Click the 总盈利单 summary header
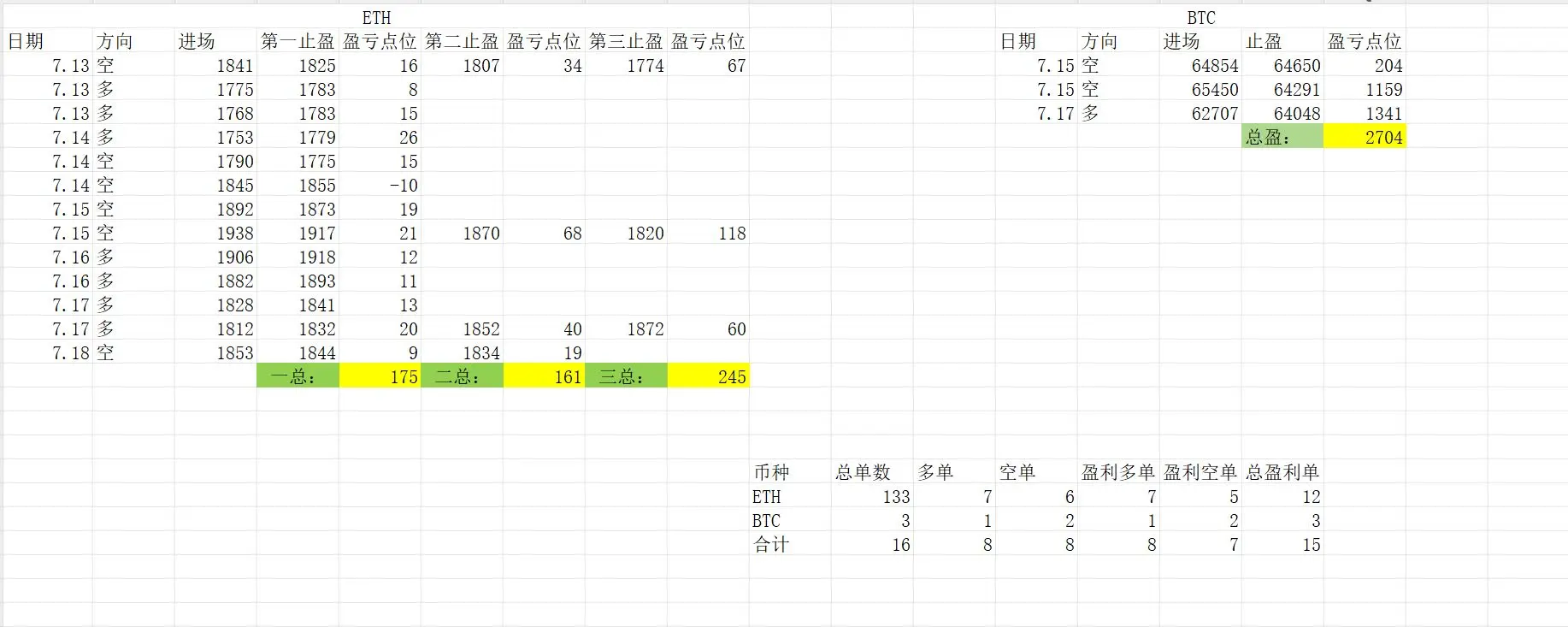This screenshot has height=627, width=1568. (x=1282, y=472)
